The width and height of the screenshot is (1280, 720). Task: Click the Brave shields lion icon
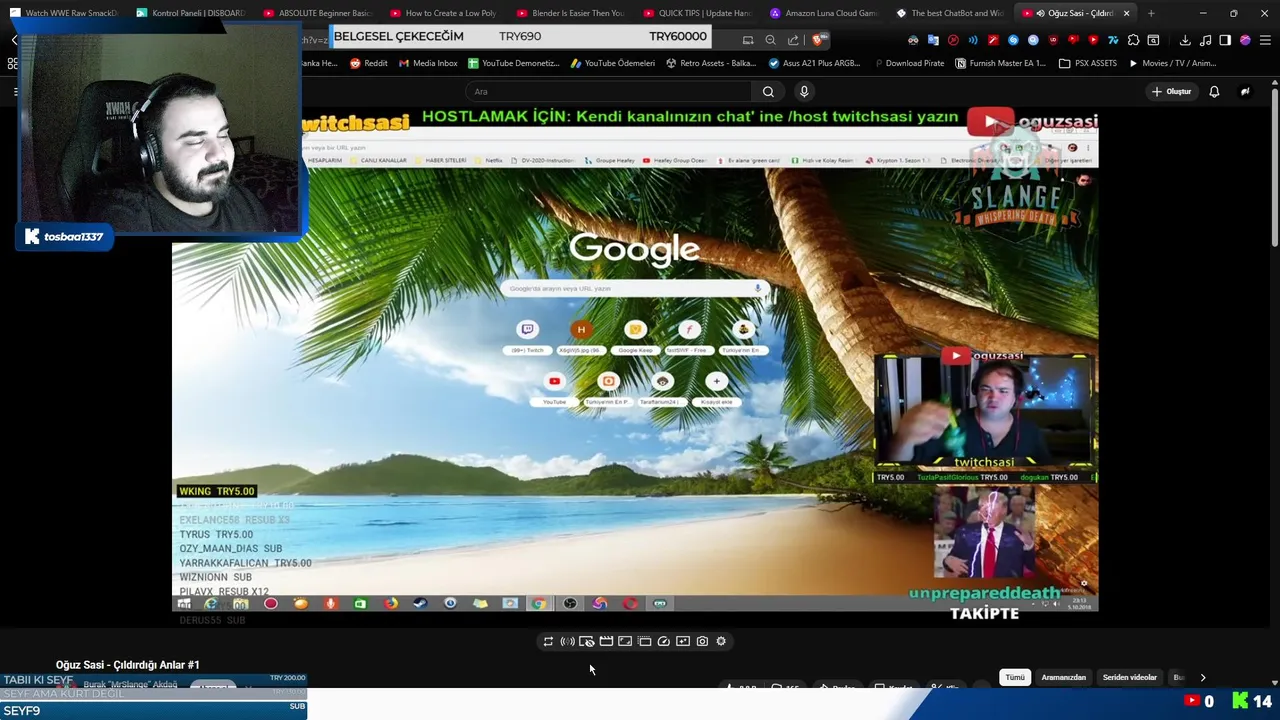pyautogui.click(x=817, y=40)
